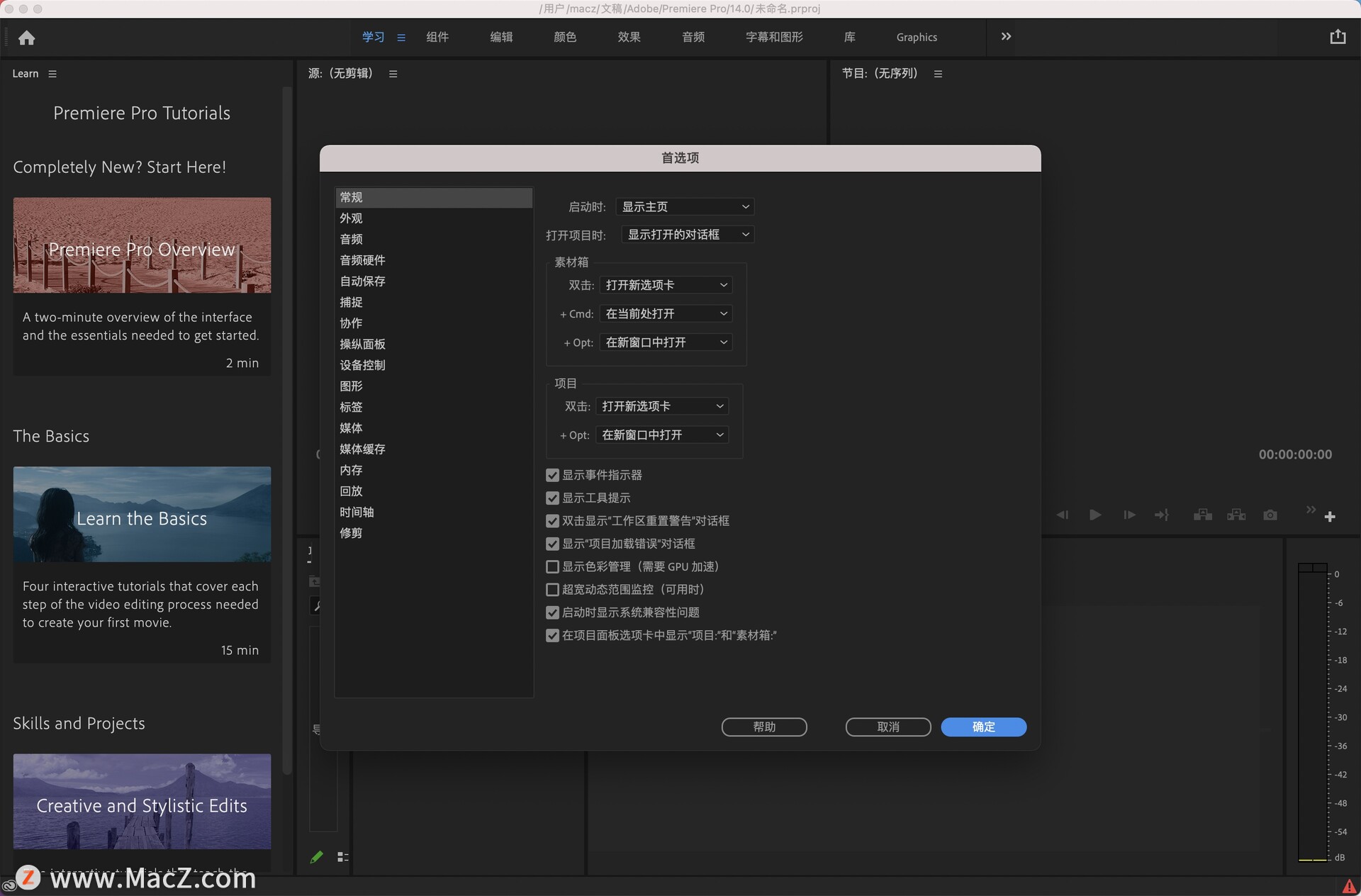The height and width of the screenshot is (896, 1361).
Task: Click the camera/export frame icon
Action: tap(1267, 515)
